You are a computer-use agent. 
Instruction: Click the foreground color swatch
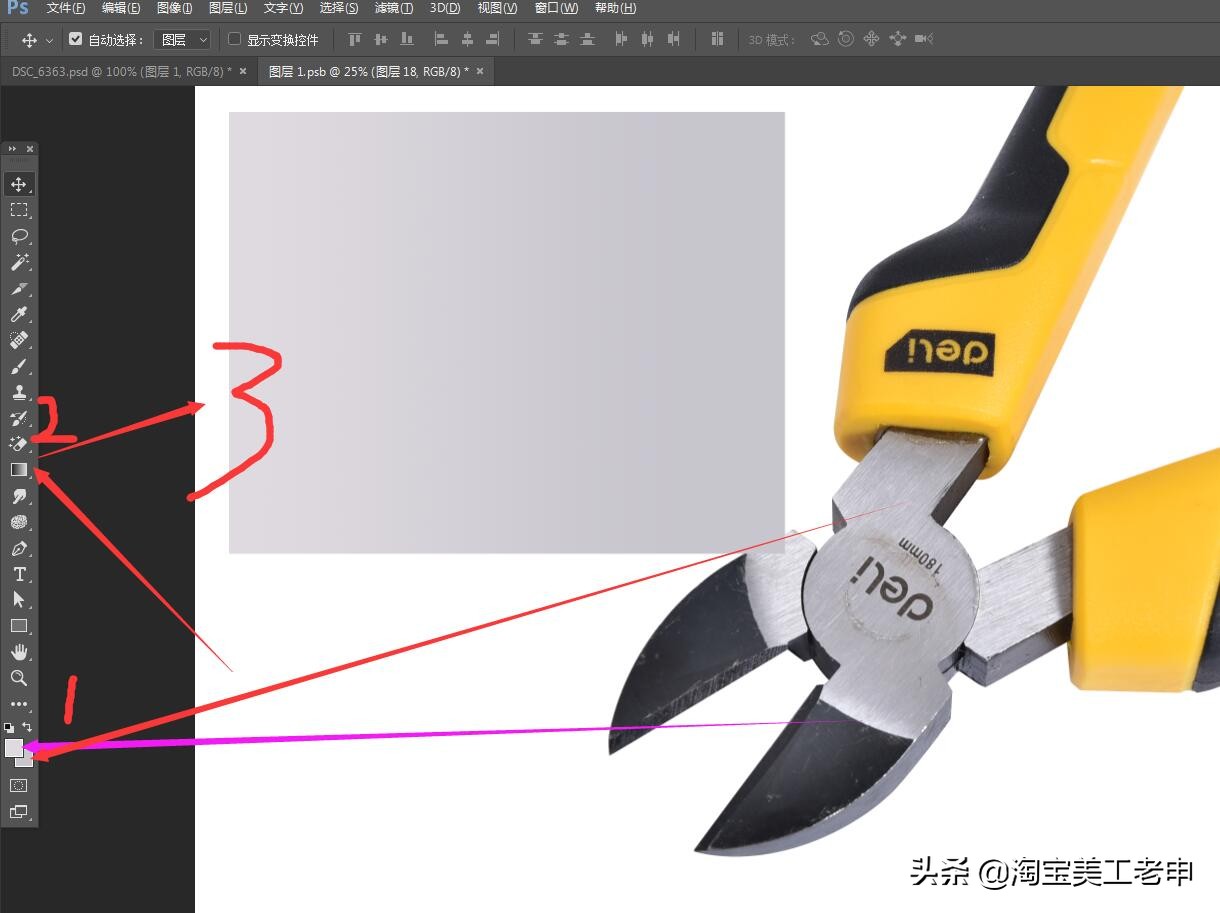(x=13, y=747)
